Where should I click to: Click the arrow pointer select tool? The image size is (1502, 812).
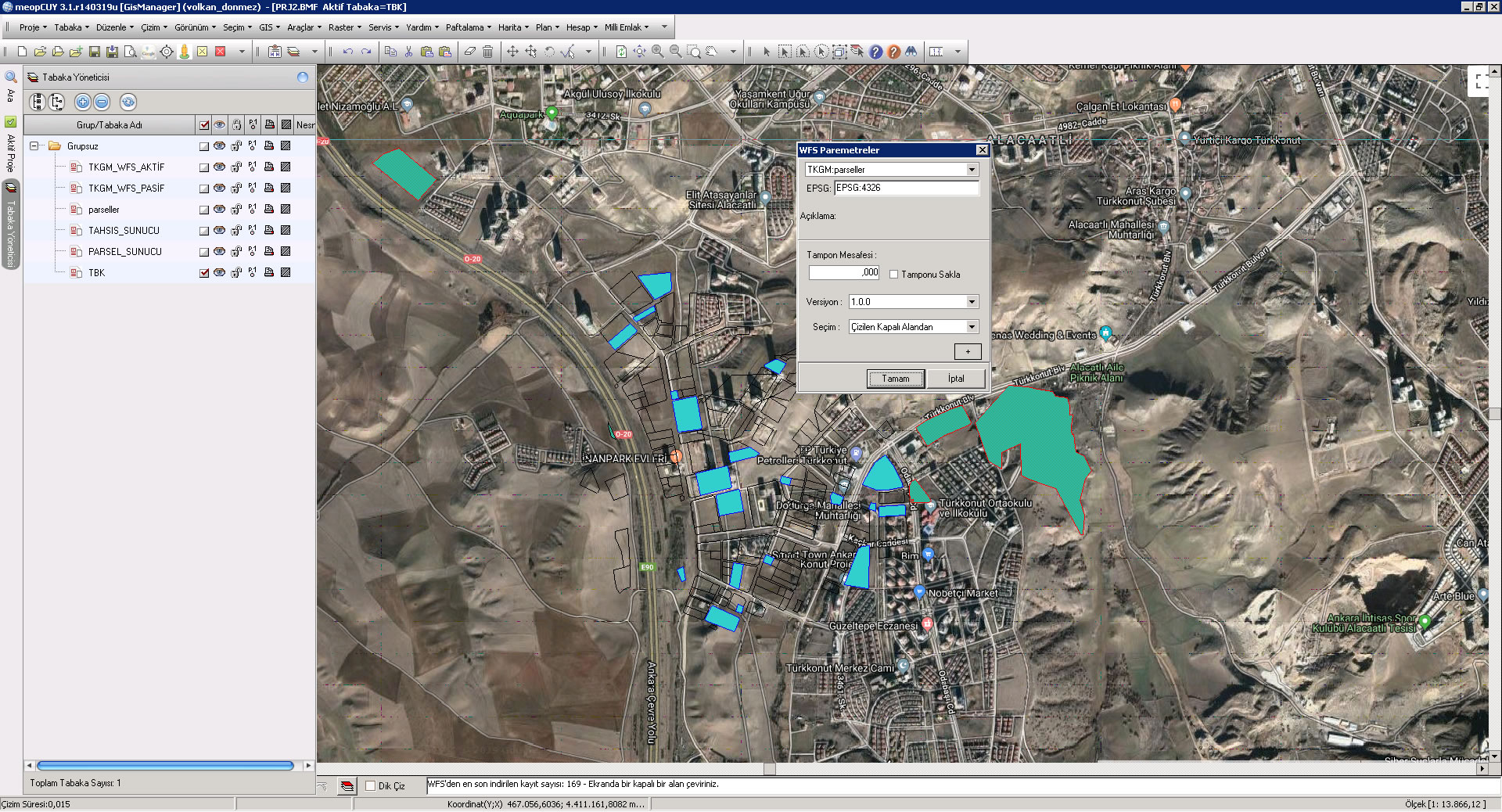pos(767,52)
